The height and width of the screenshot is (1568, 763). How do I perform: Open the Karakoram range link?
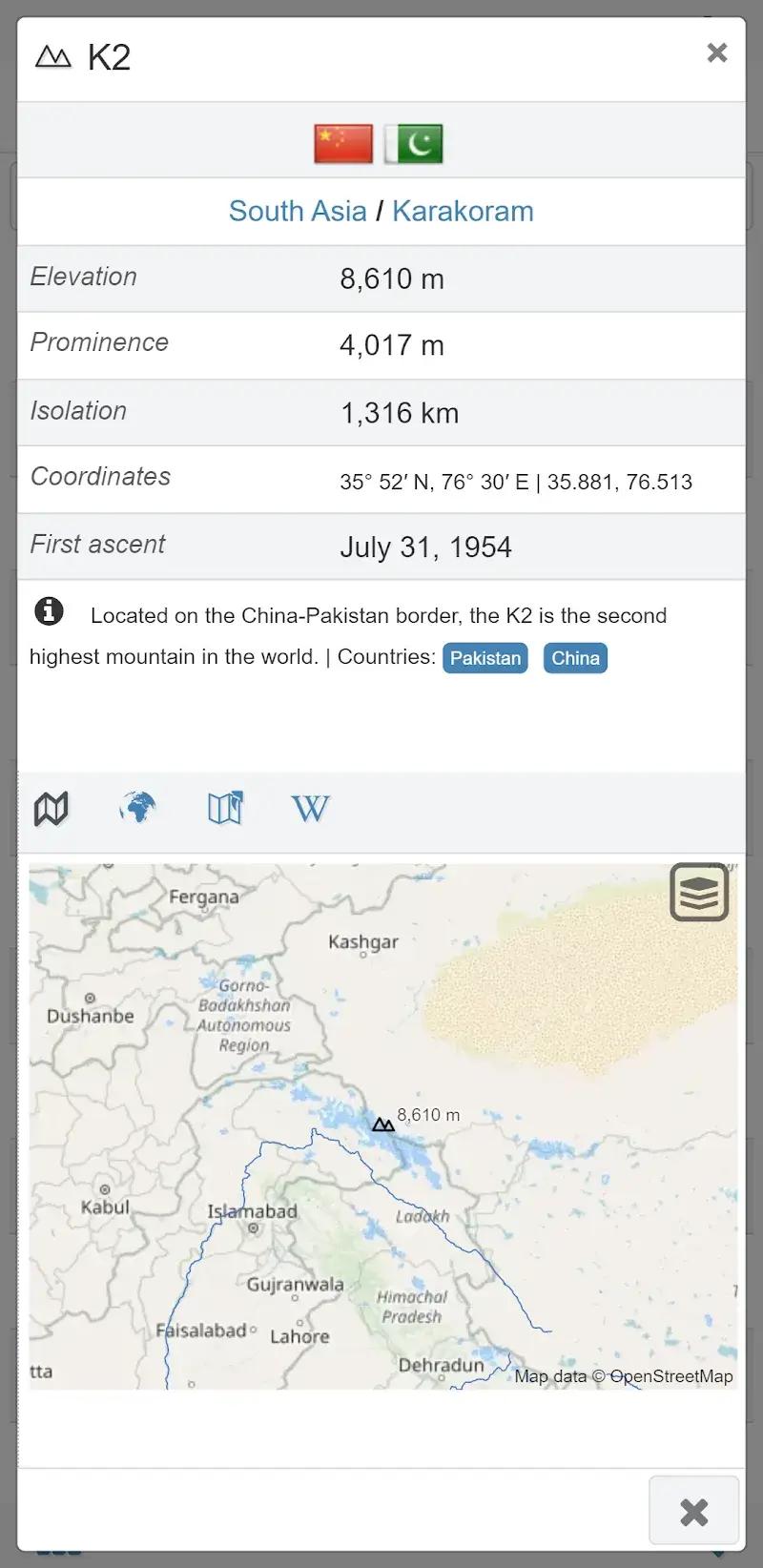pos(464,211)
